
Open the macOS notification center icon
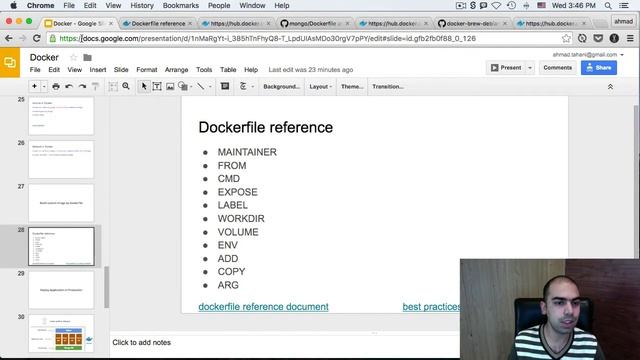(624, 6)
